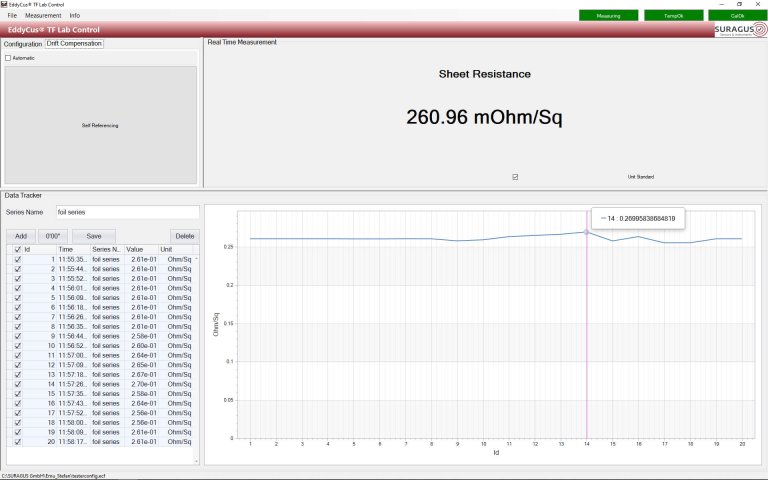Click the SURAGUS logo icon
The image size is (768, 480).
point(739,30)
